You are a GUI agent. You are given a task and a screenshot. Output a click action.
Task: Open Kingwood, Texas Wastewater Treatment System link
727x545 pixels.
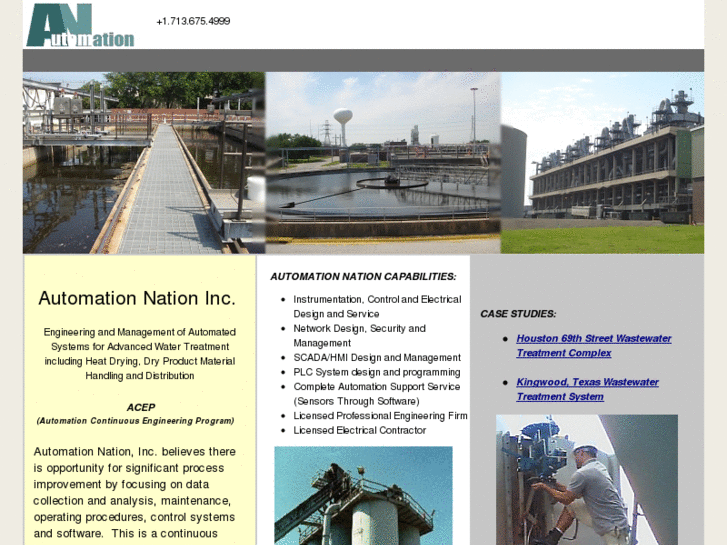(x=587, y=389)
